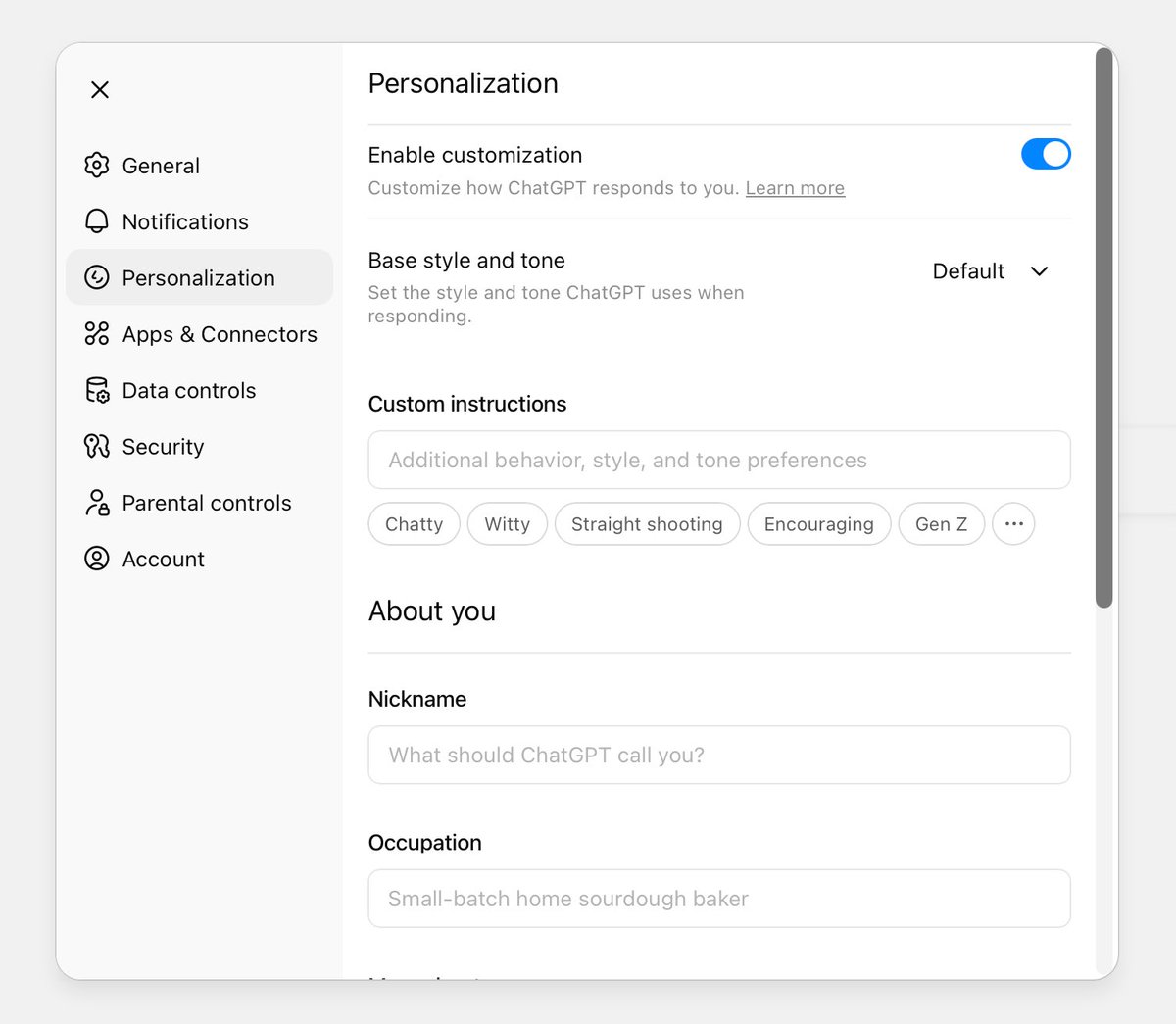This screenshot has width=1176, height=1024.
Task: Follow the Learn more link
Action: point(795,188)
